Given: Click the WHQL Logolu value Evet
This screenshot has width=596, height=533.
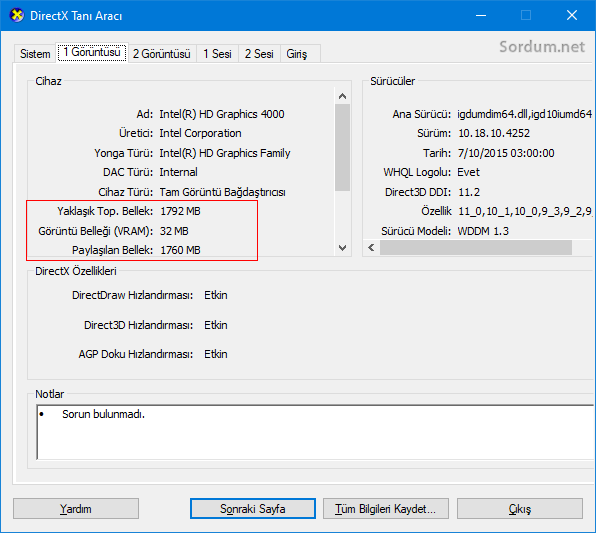Looking at the screenshot, I should point(468,172).
